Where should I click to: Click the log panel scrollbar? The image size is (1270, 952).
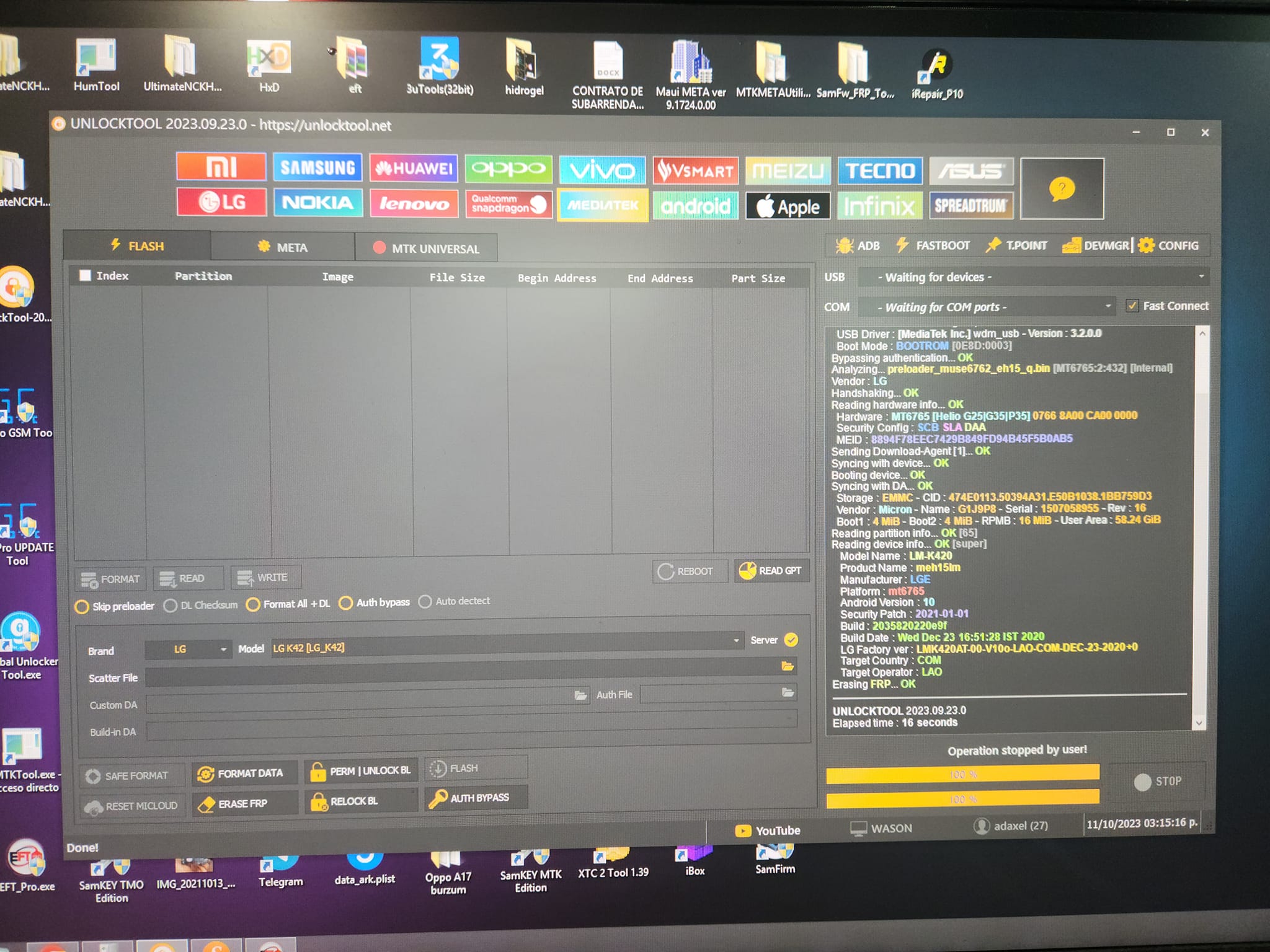pyautogui.click(x=1201, y=527)
